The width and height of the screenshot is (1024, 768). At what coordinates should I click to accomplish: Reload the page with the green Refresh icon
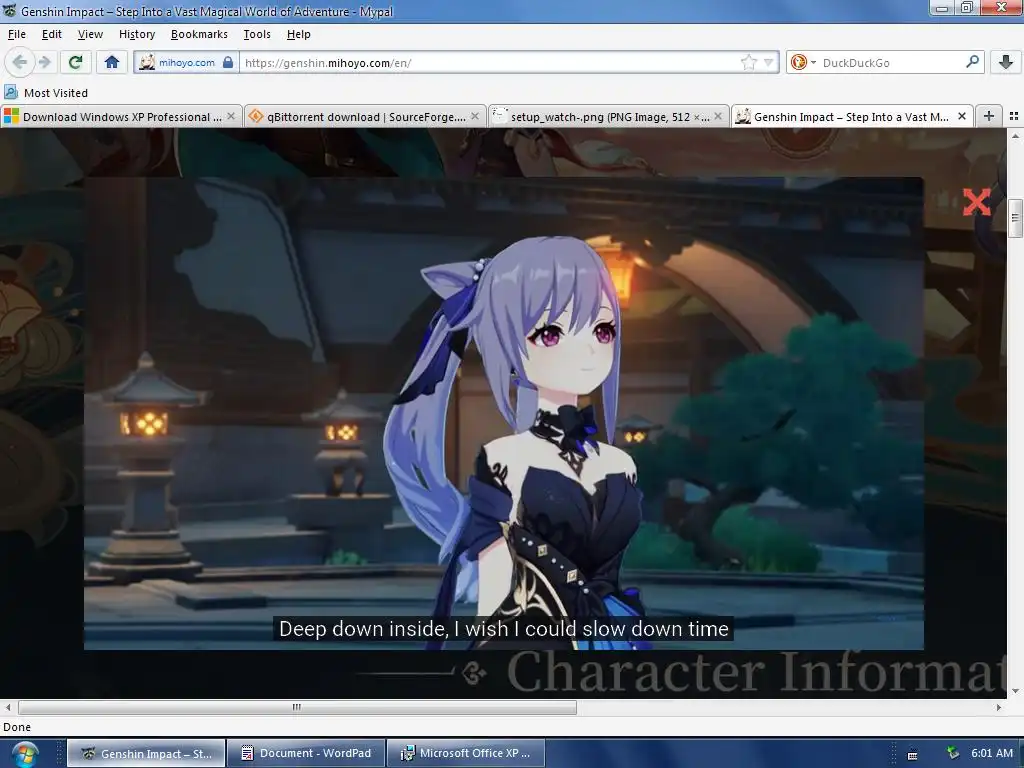[x=75, y=62]
